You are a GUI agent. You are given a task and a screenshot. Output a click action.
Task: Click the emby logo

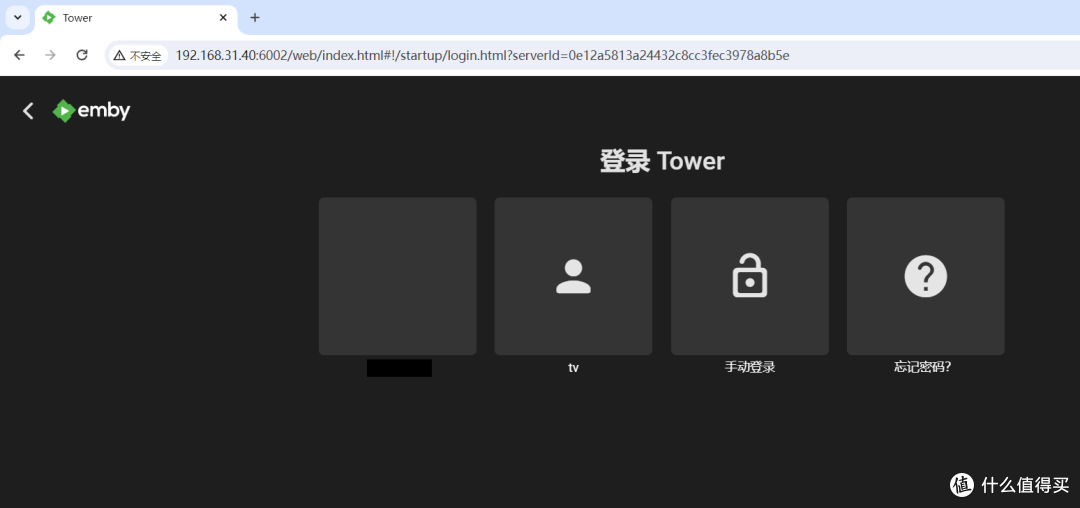tap(92, 111)
